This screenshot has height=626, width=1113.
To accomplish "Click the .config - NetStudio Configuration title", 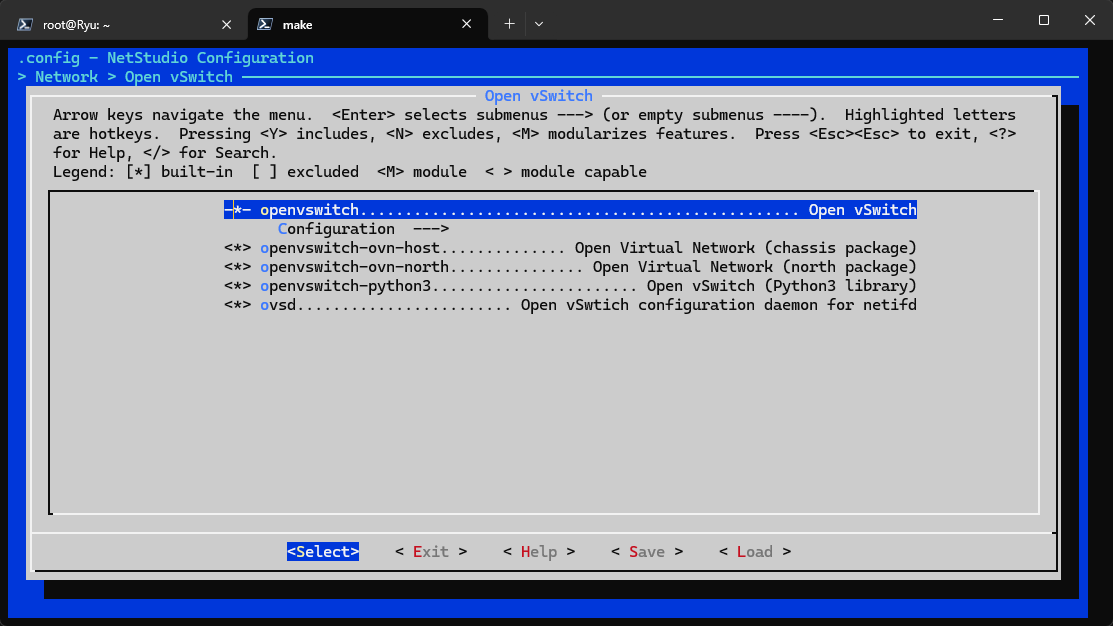I will point(165,58).
